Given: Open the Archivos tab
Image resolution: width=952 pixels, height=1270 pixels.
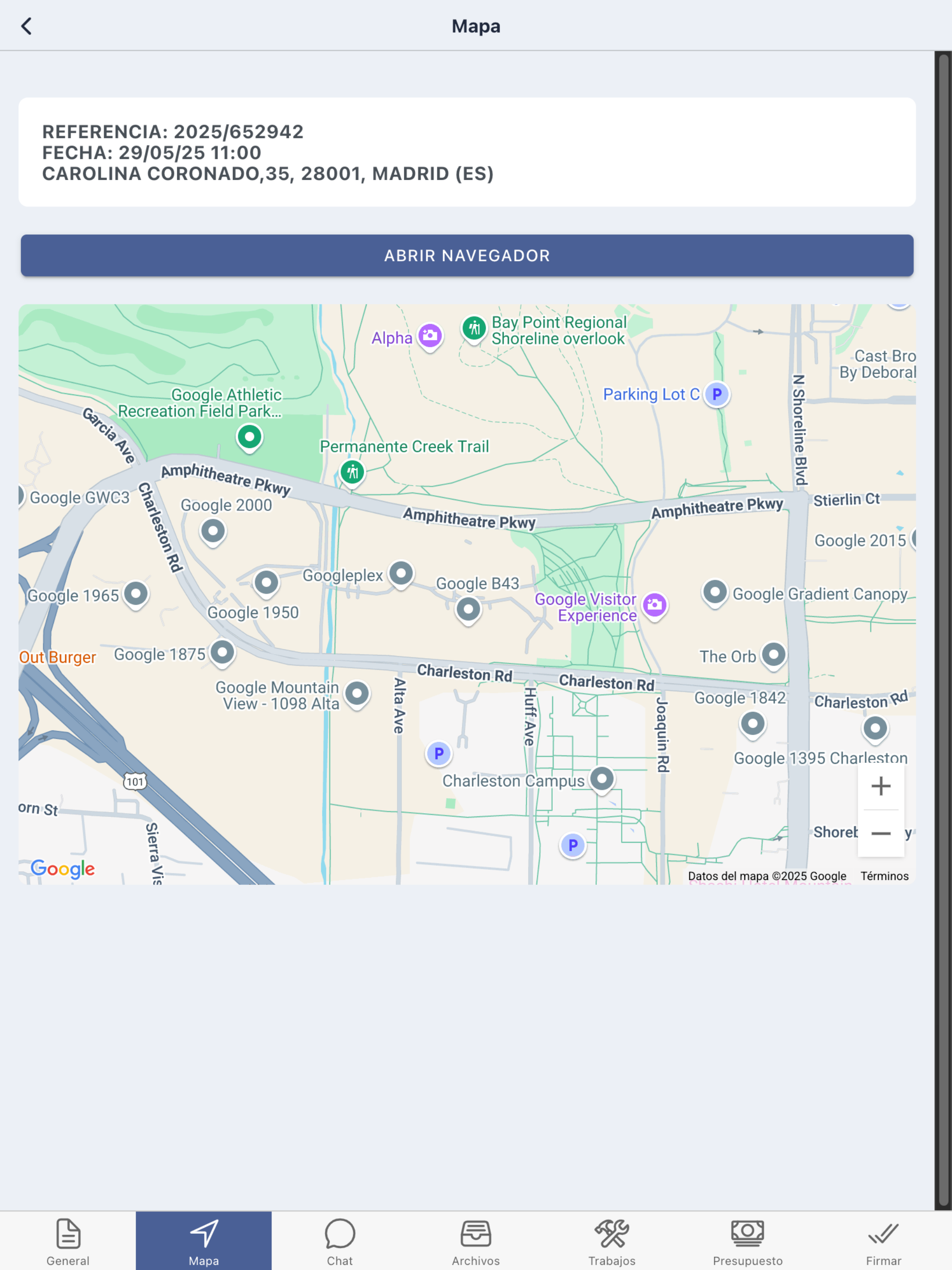Looking at the screenshot, I should pyautogui.click(x=476, y=1242).
